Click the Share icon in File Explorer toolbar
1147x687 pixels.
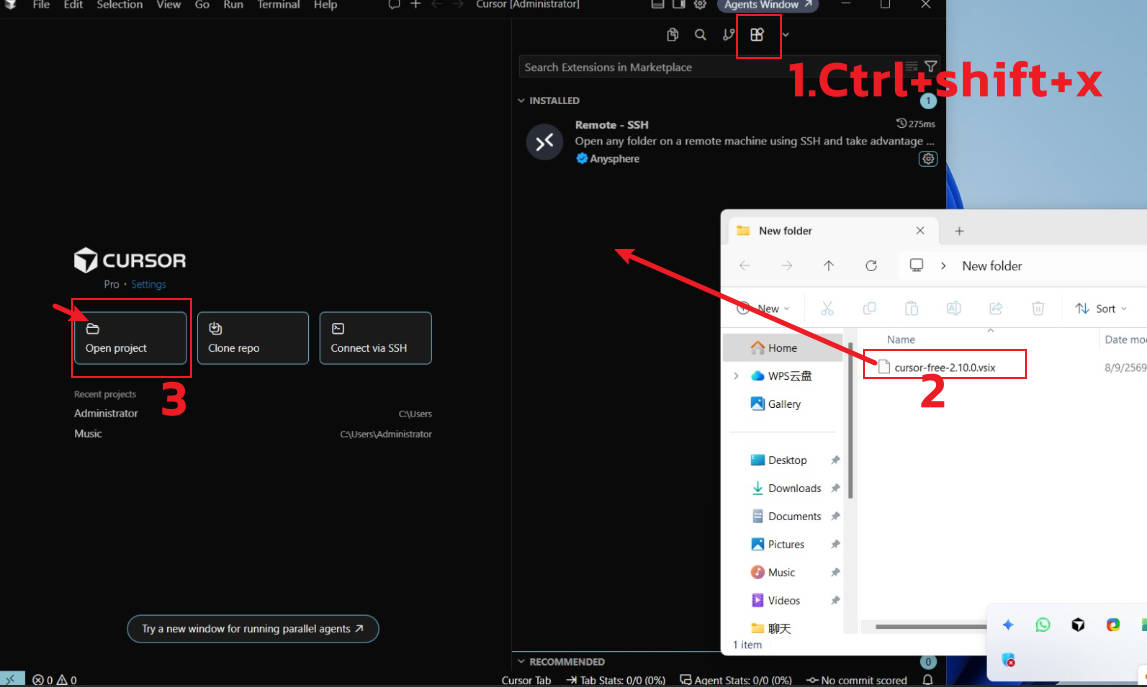pos(996,309)
